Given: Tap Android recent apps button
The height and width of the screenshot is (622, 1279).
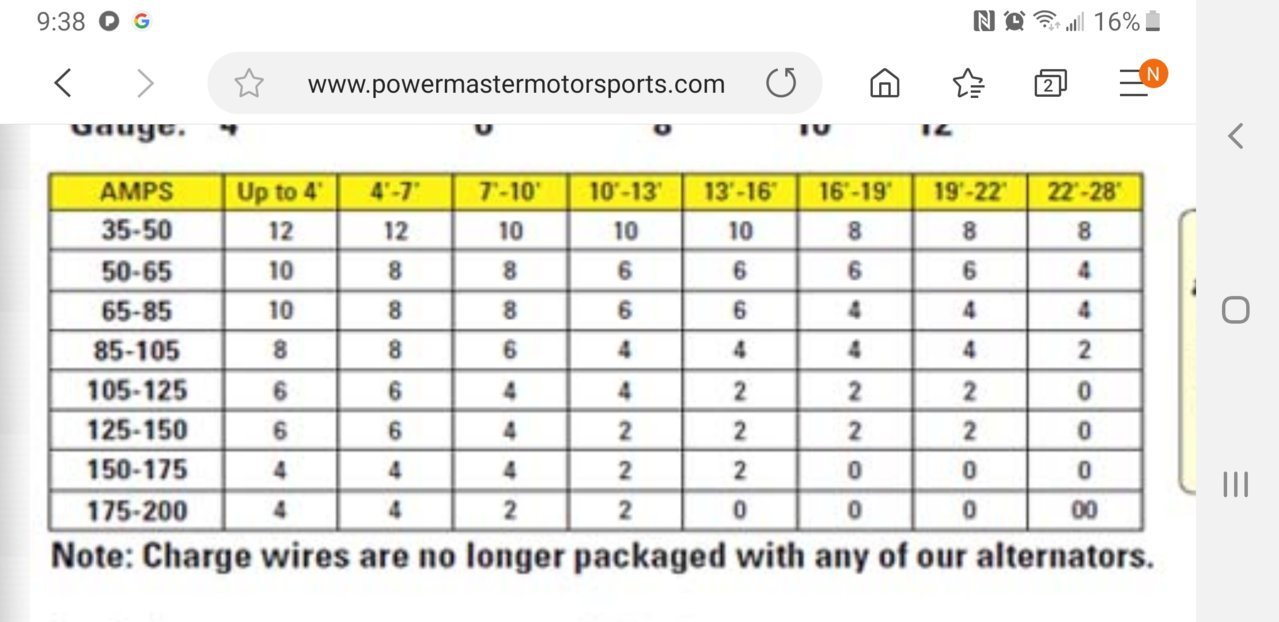Looking at the screenshot, I should pos(1236,485).
